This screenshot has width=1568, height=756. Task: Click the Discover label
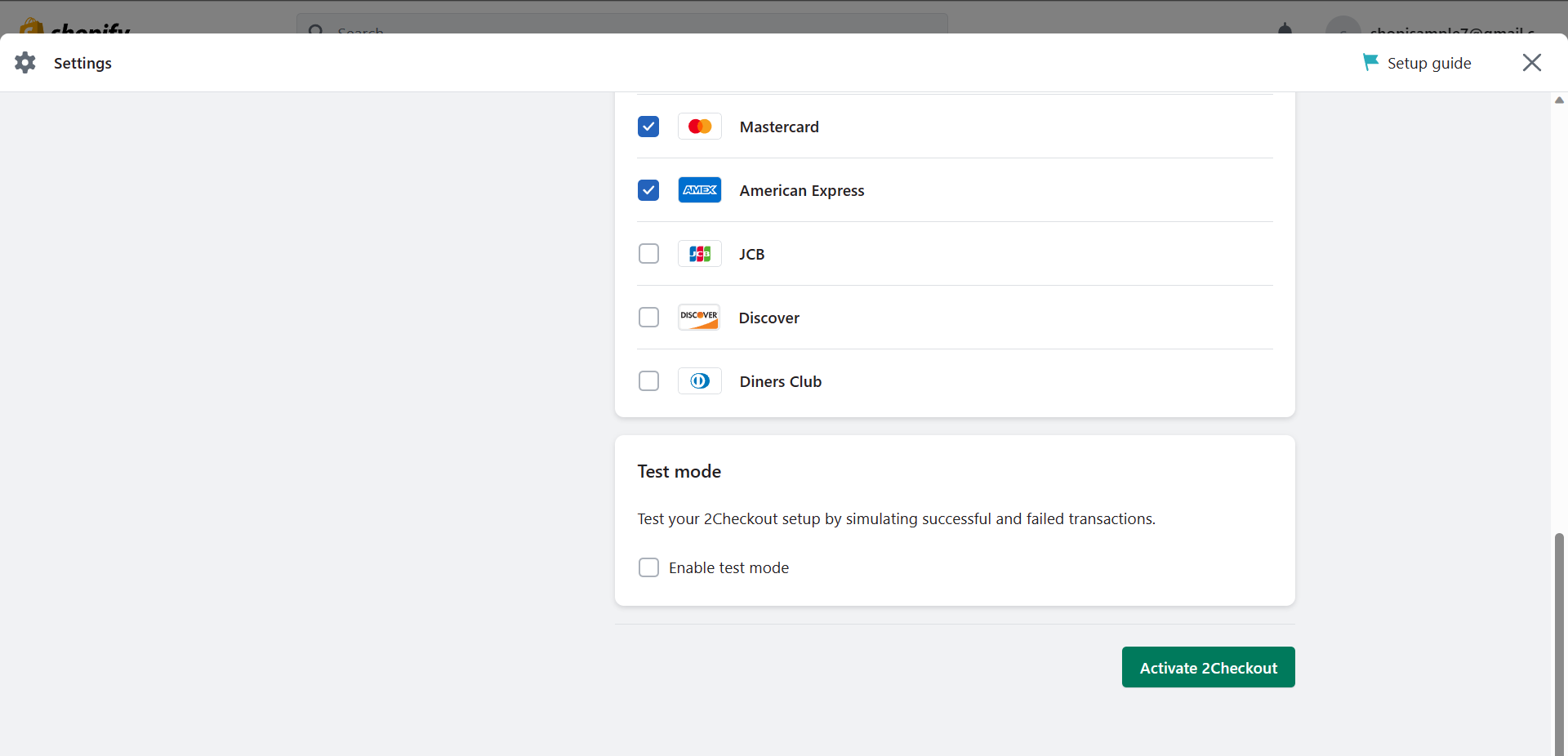(x=769, y=318)
